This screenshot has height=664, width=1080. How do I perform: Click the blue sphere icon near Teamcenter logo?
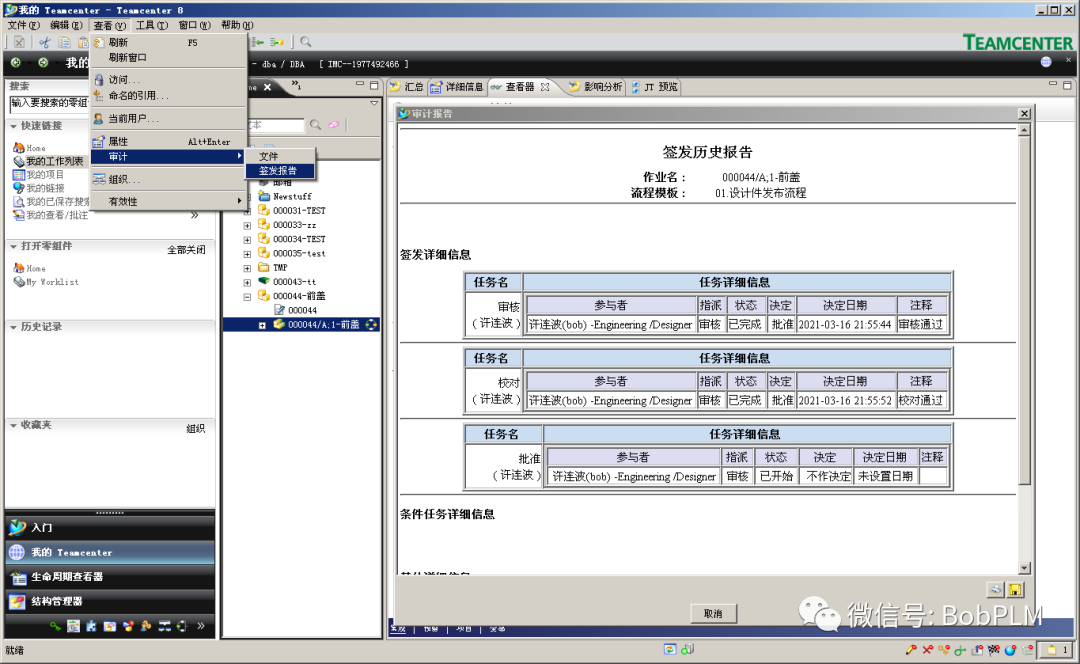[1046, 62]
